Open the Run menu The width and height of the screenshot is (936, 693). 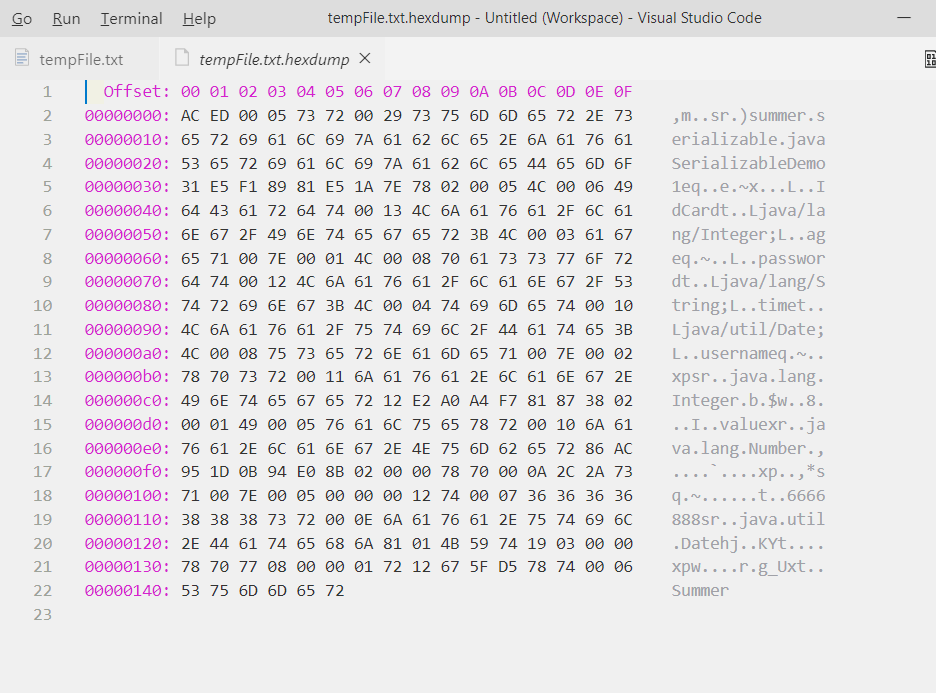[66, 19]
